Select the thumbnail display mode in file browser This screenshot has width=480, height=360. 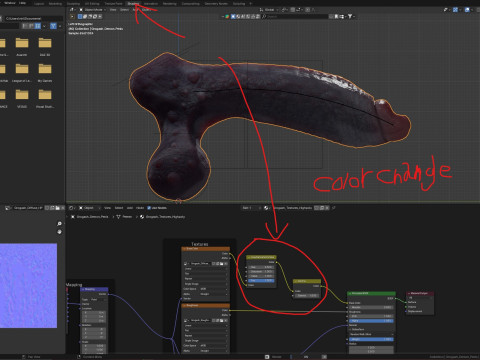pos(38,26)
